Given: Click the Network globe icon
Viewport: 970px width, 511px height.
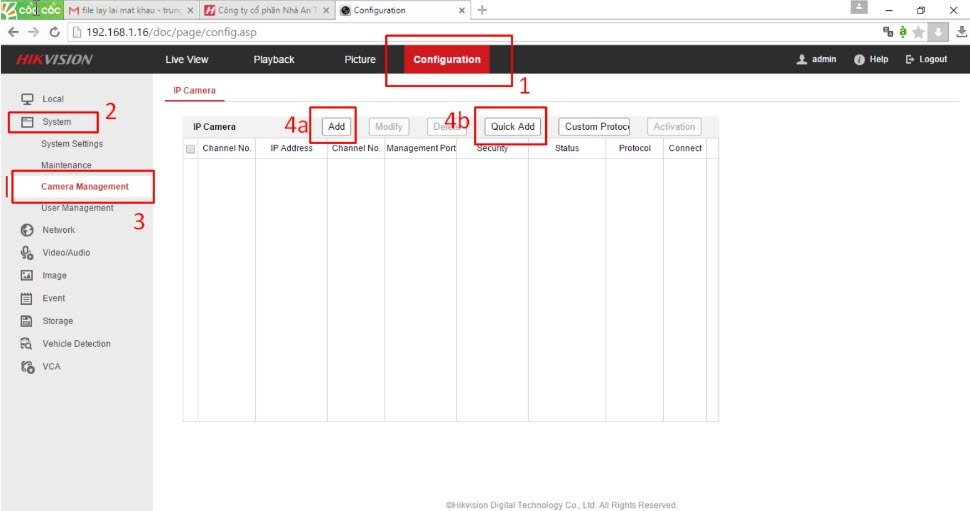Looking at the screenshot, I should pos(27,230).
